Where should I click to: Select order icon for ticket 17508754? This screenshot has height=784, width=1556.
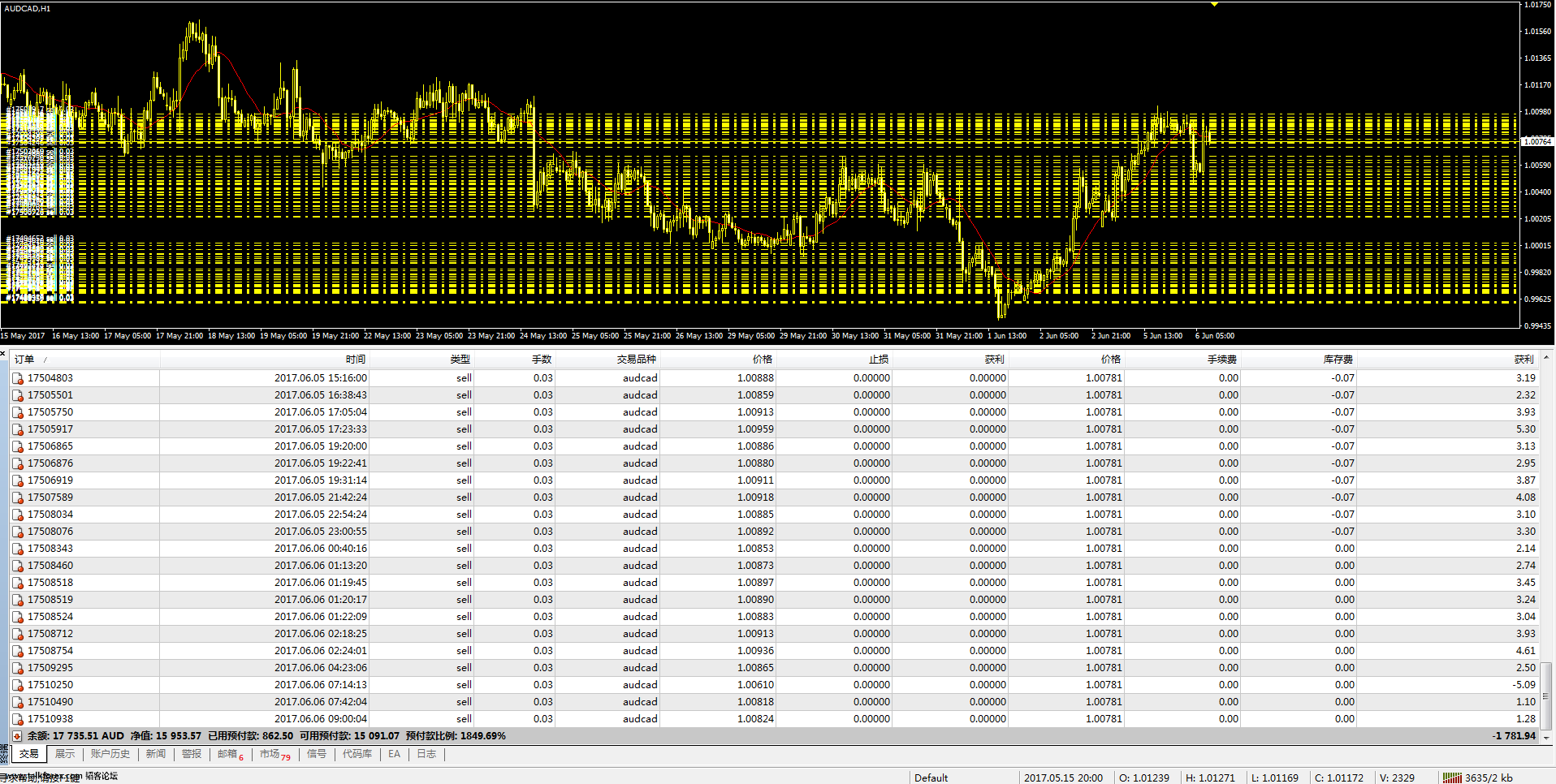18,651
